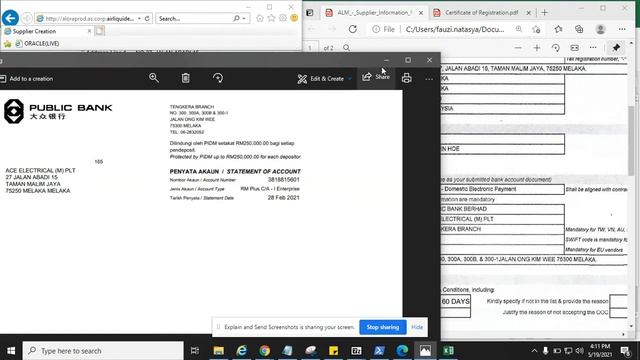Zoom in the PDF using plus button
The image size is (640, 360).
pyautogui.click(x=536, y=48)
